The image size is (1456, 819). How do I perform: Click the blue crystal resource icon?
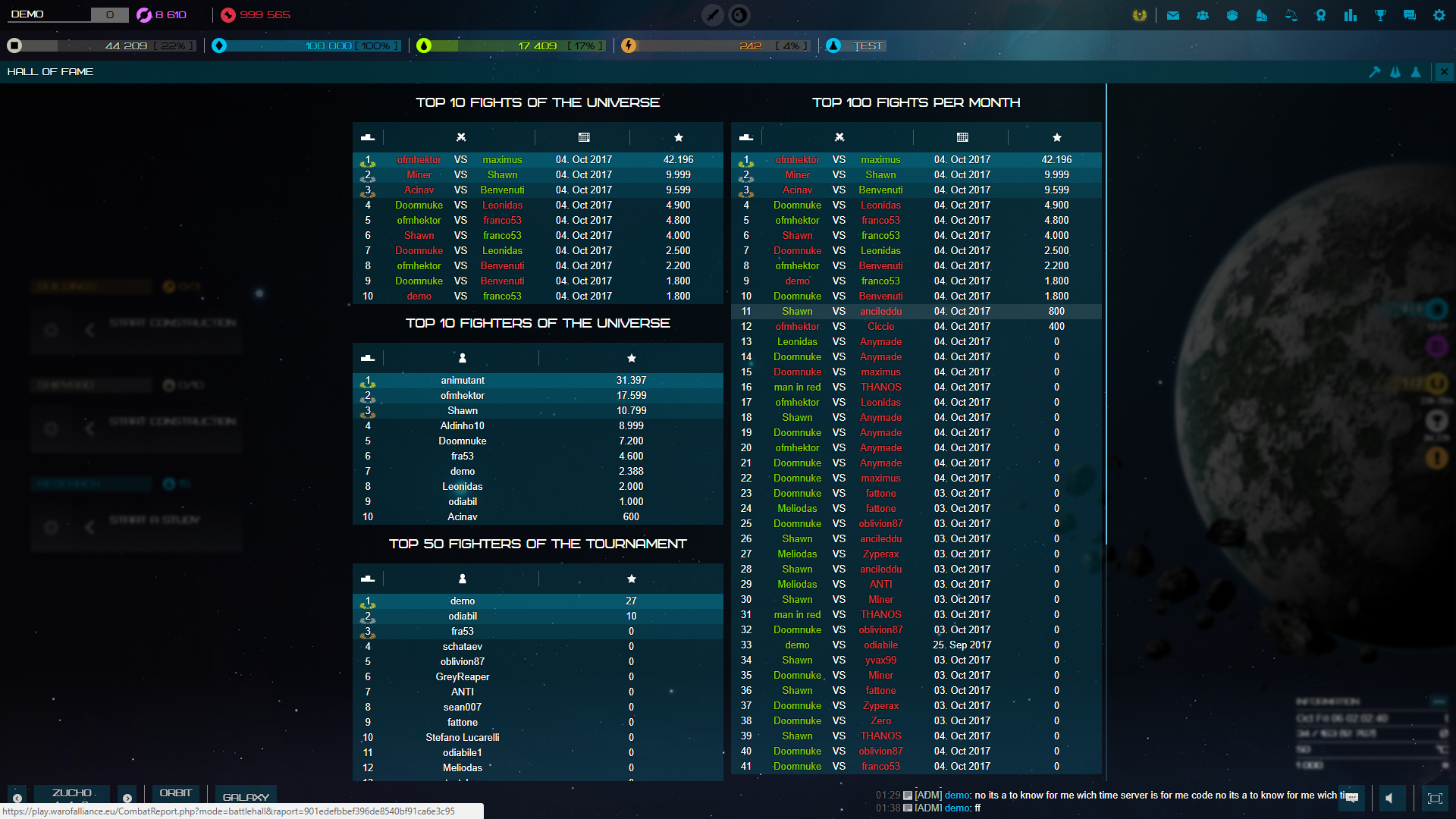219,45
